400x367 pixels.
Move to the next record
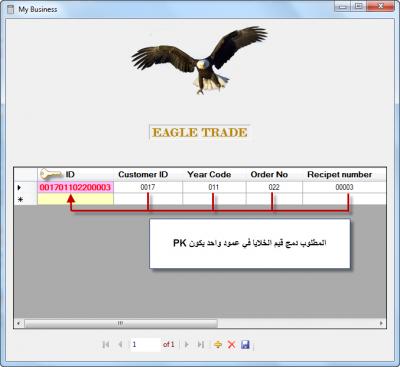pos(187,344)
